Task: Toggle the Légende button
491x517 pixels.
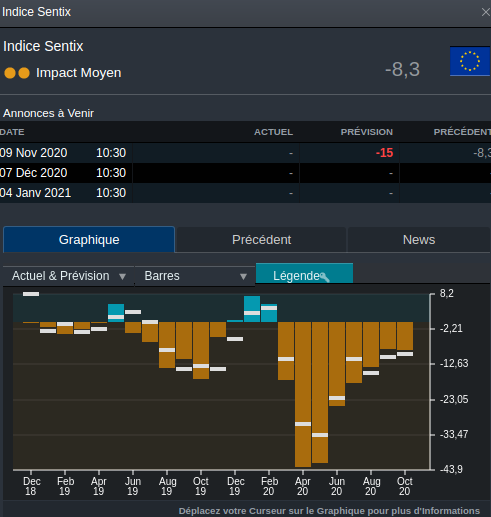Action: coord(304,274)
